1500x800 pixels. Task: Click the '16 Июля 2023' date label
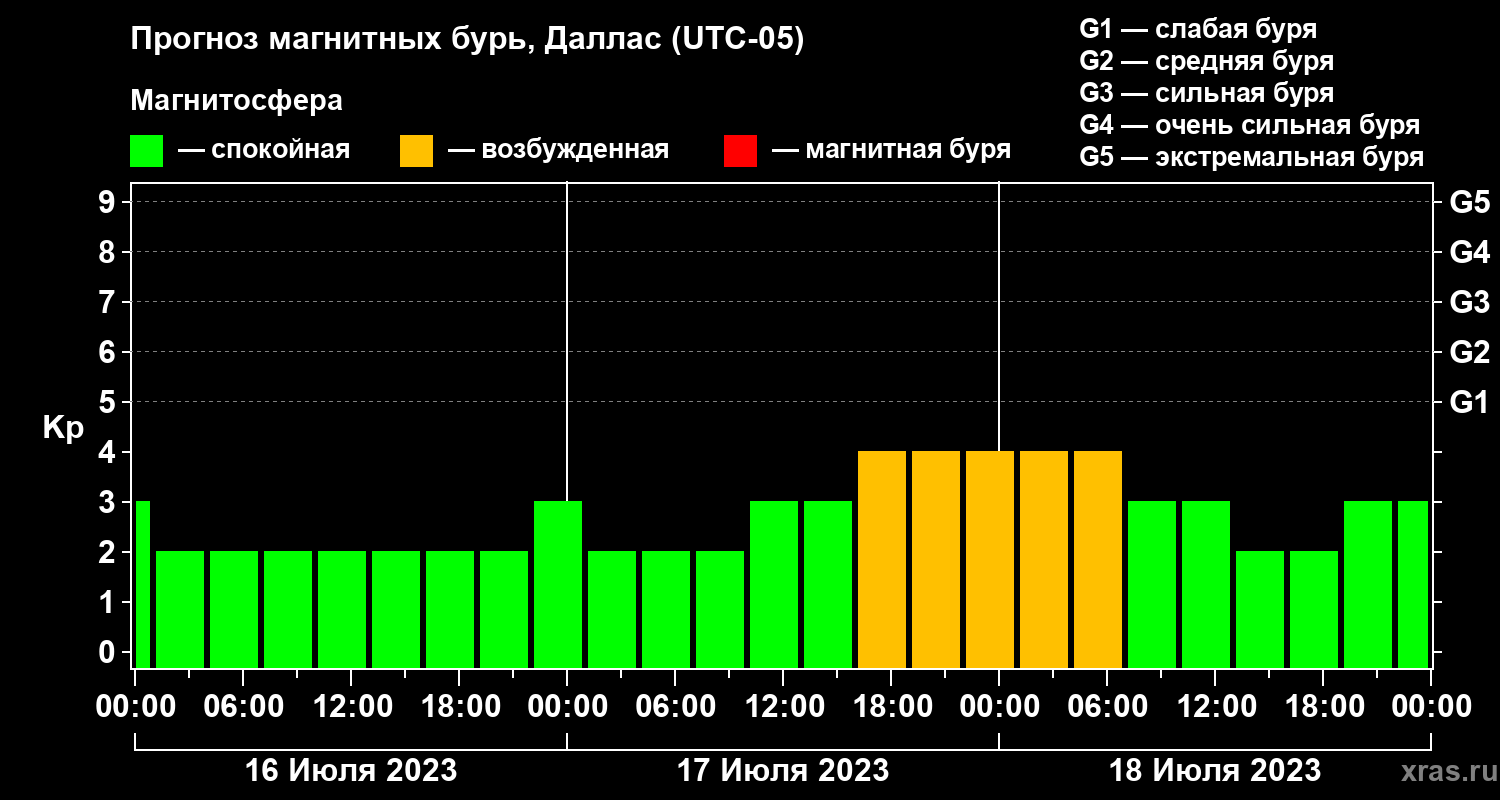351,771
